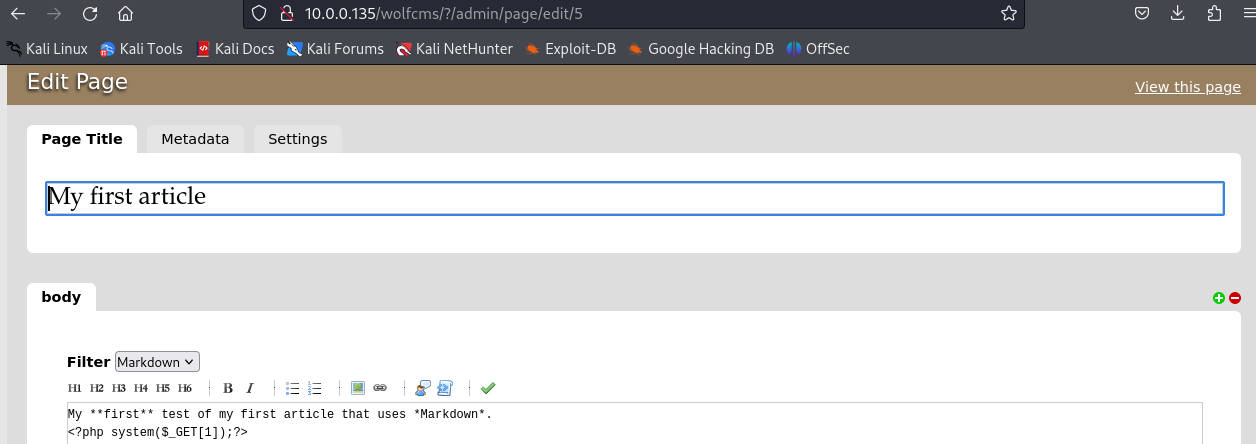Switch to the Settings tab
This screenshot has height=444, width=1256.
[298, 139]
